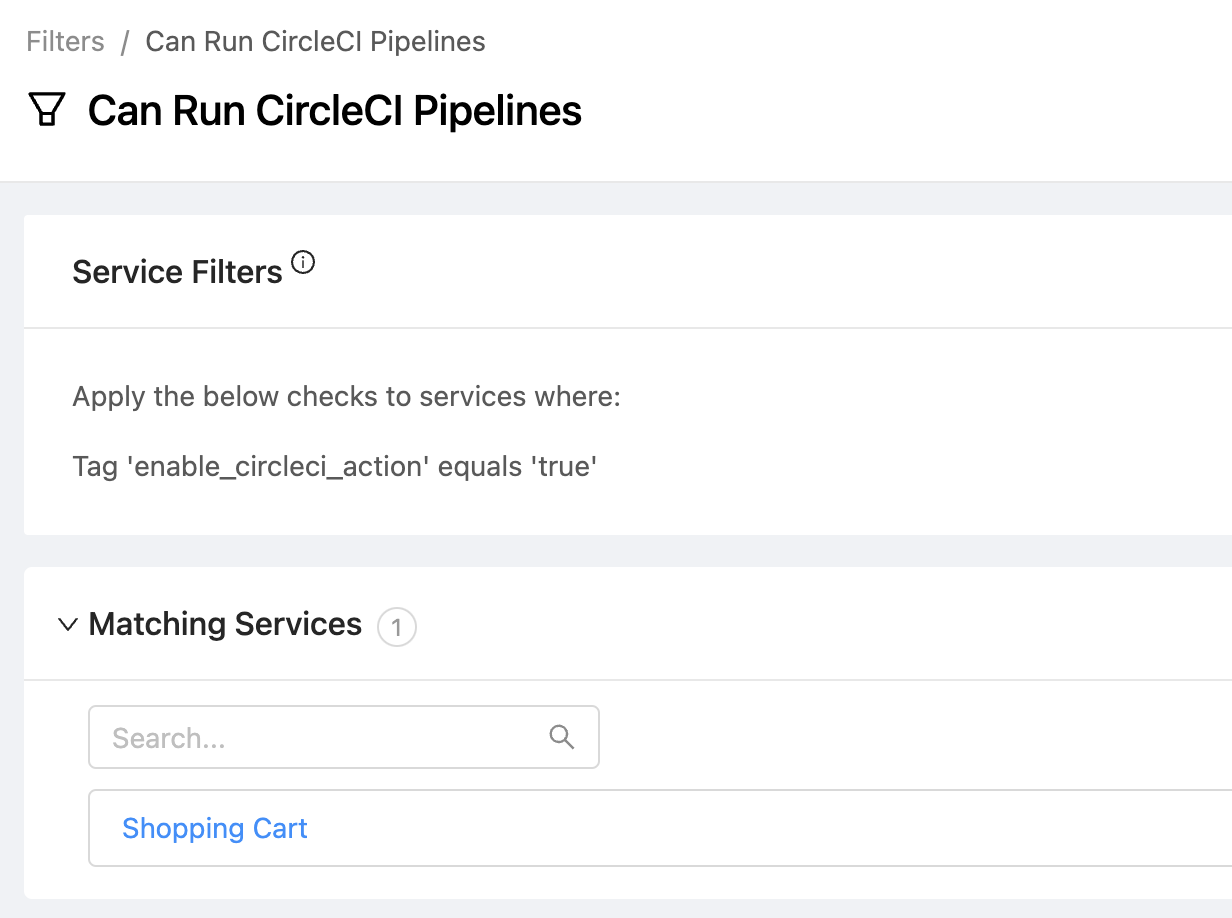Click the 'Matching Services' heading text
The width and height of the screenshot is (1232, 918).
click(x=225, y=624)
